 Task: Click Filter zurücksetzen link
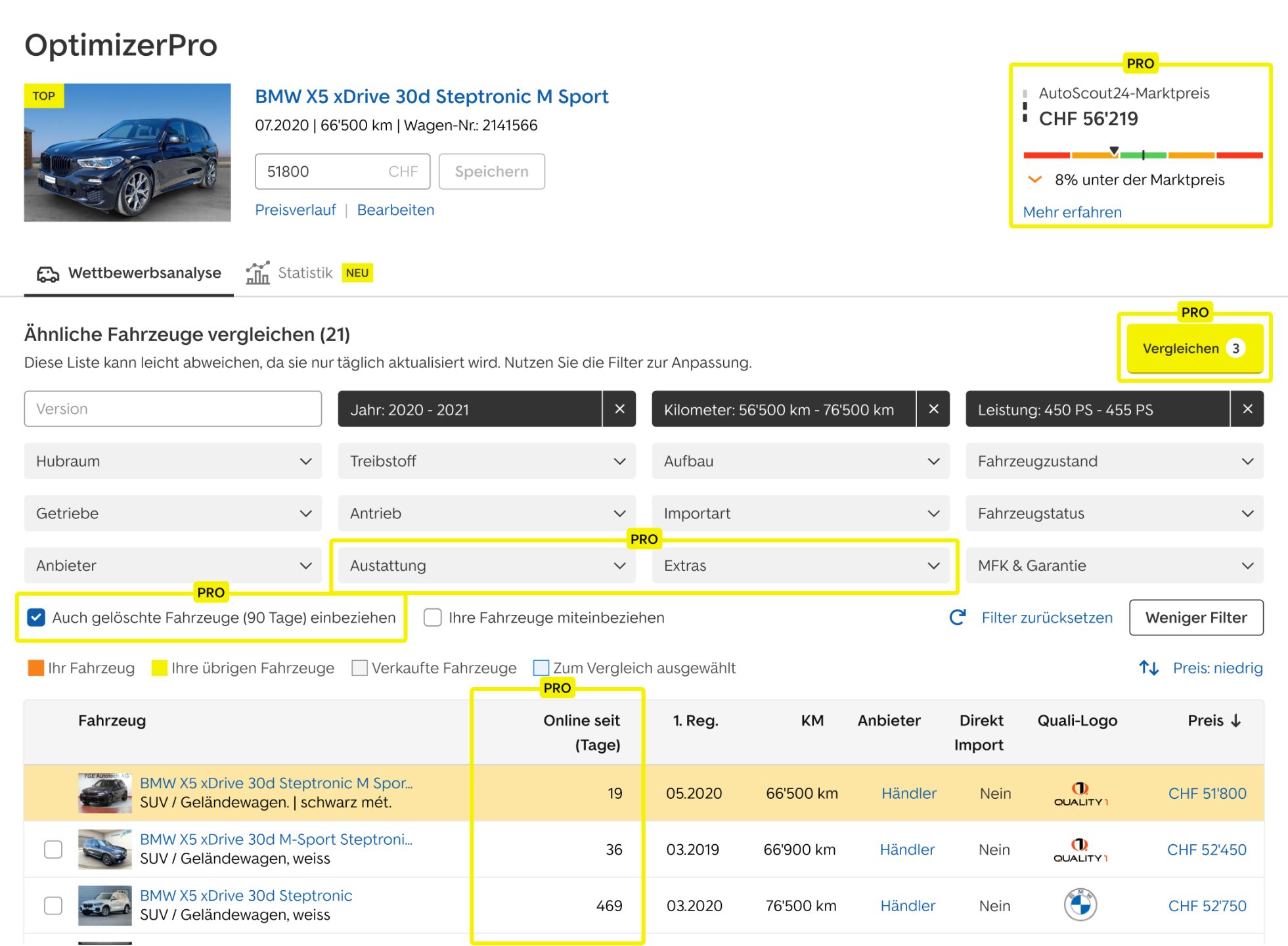(1047, 618)
